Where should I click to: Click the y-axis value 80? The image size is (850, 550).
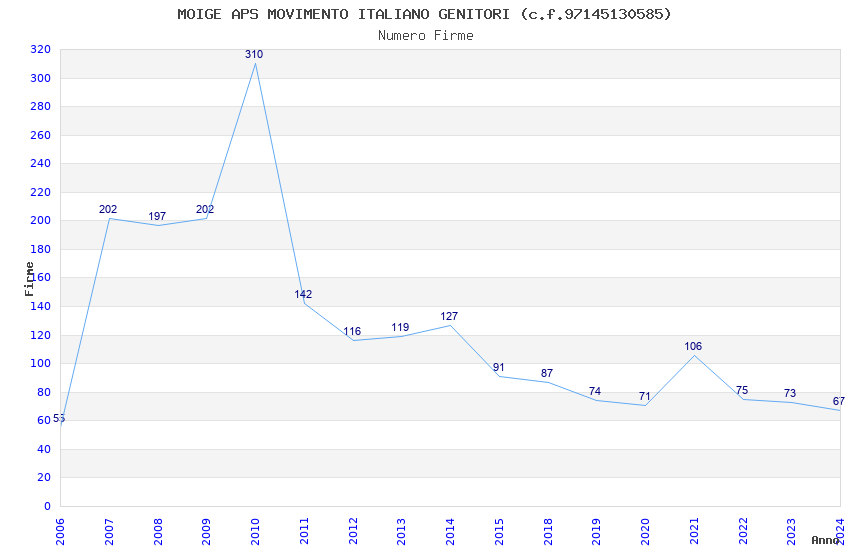pyautogui.click(x=44, y=392)
